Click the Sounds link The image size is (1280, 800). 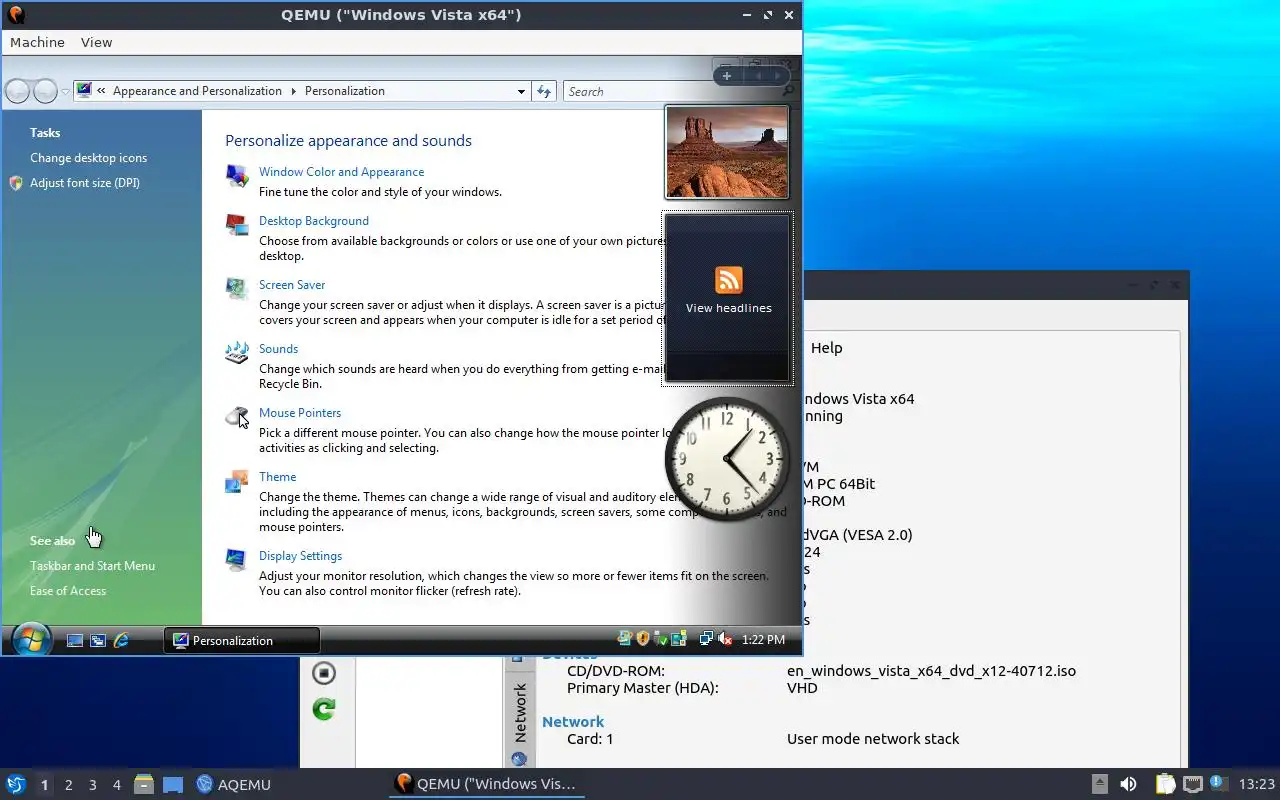[x=278, y=349]
